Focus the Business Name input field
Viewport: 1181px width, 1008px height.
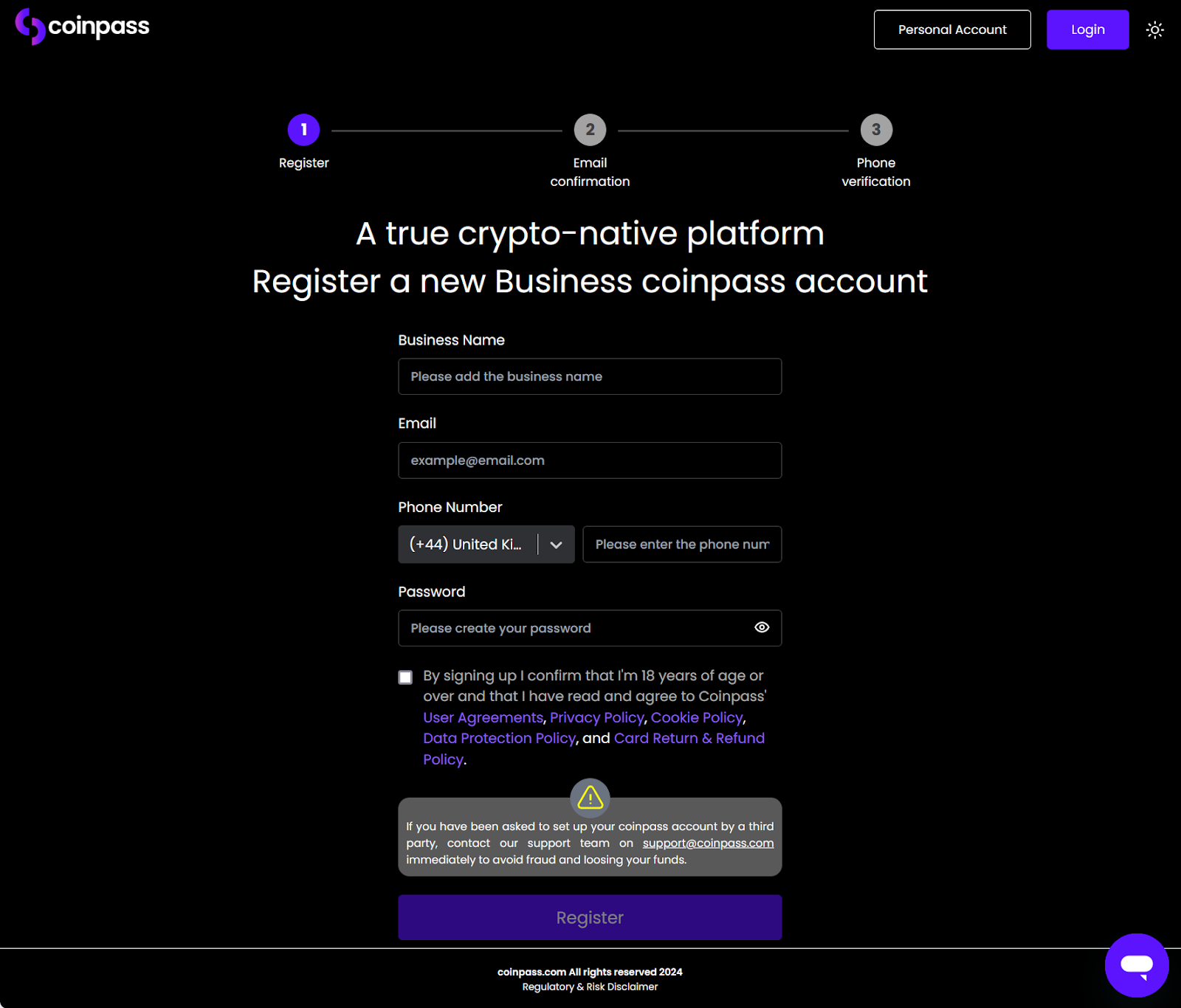pyautogui.click(x=590, y=376)
